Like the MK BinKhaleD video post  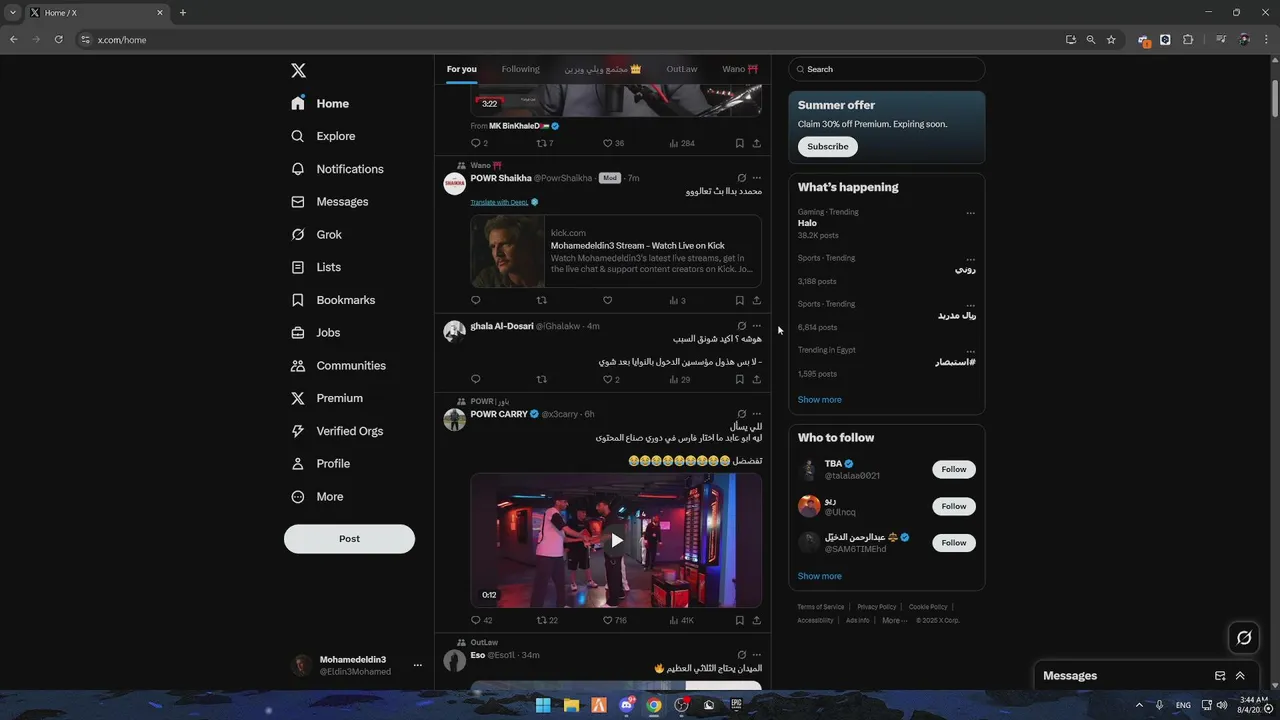[x=607, y=143]
